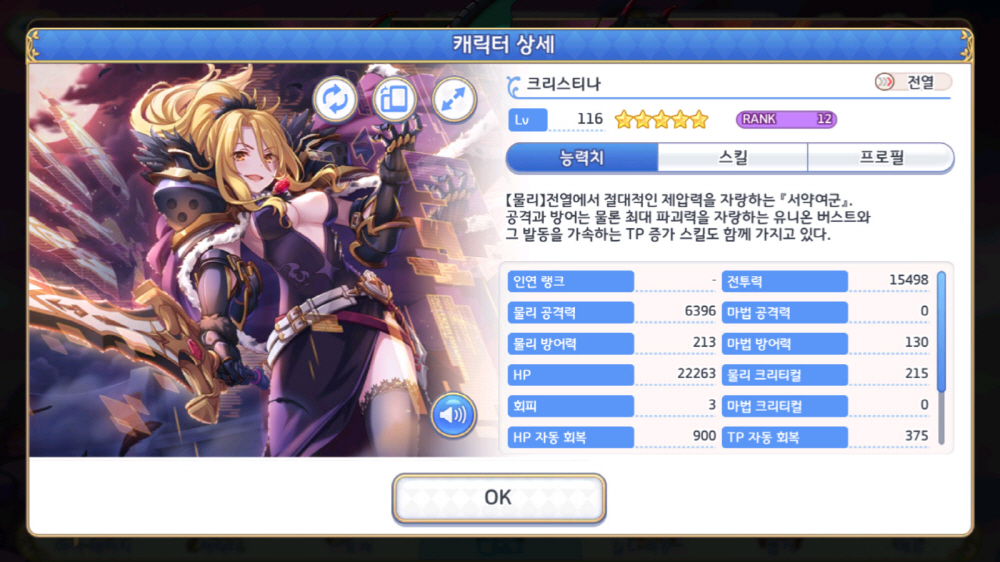Click the Lv level badge
1000x562 pixels.
click(527, 119)
